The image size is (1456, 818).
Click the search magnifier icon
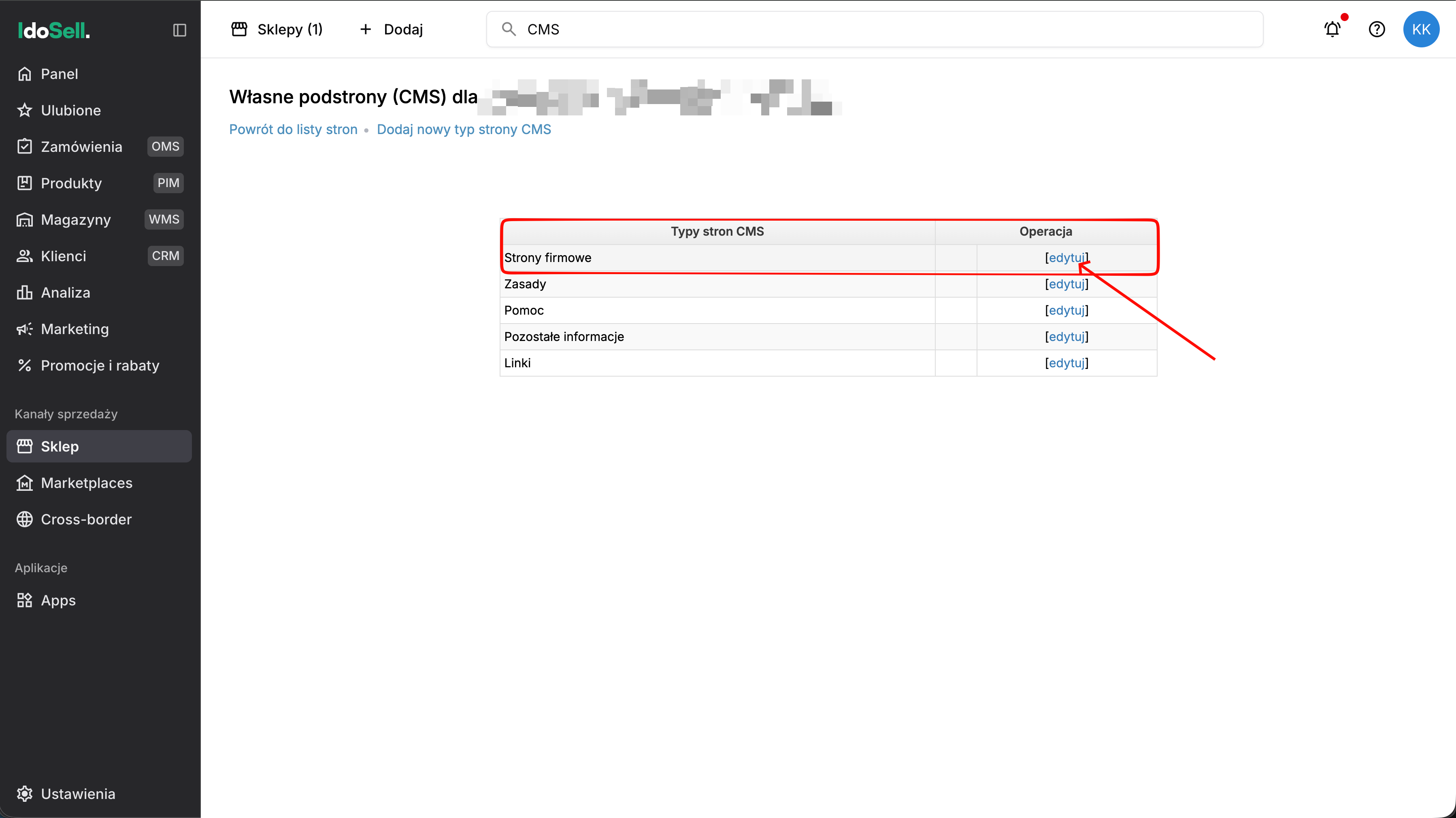pyautogui.click(x=509, y=30)
